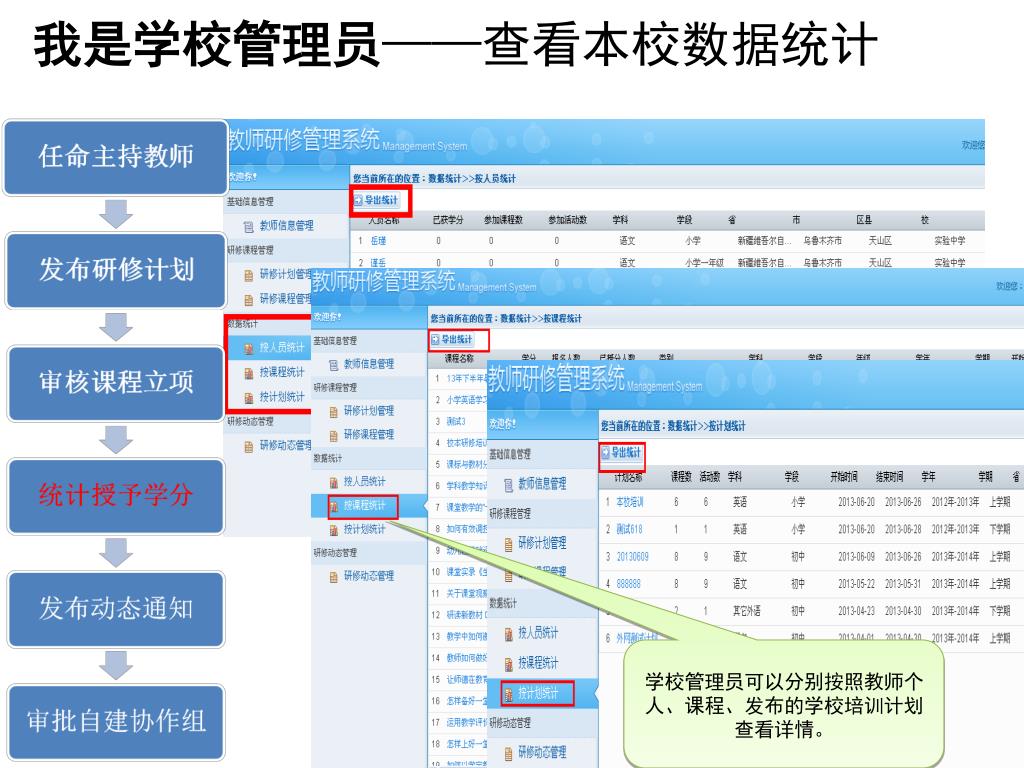The image size is (1024, 768).
Task: Click the red 统计授予学分 step box
Action: (x=116, y=496)
